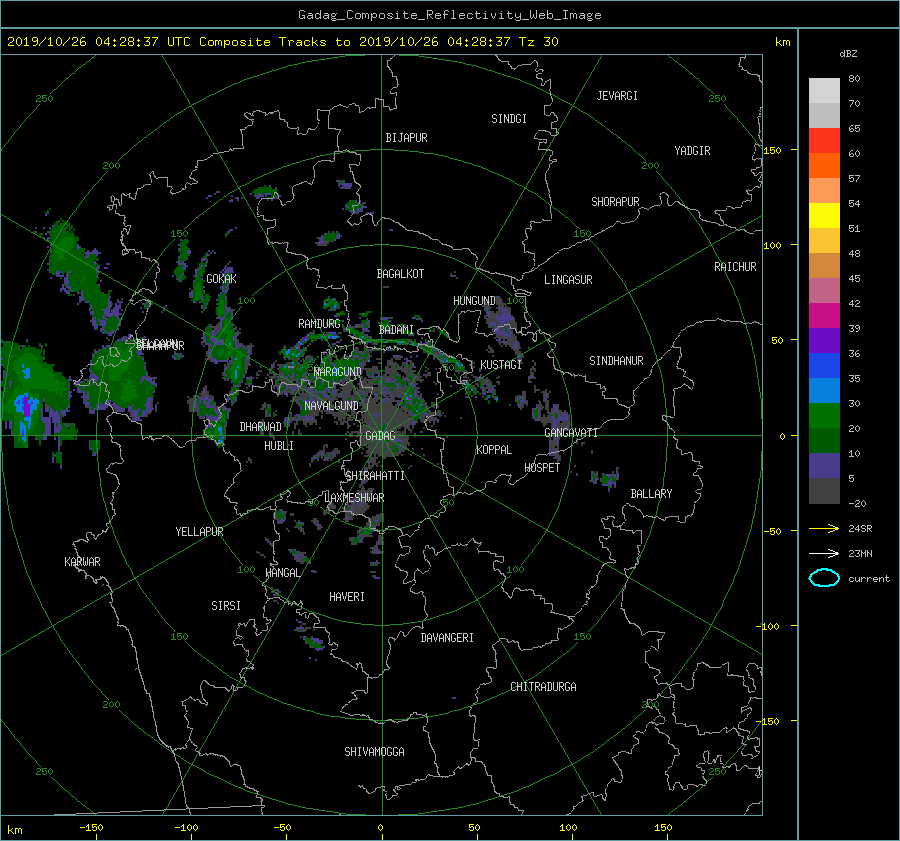Click the HUNGUND city label
Image resolution: width=900 pixels, height=841 pixels.
coord(474,301)
